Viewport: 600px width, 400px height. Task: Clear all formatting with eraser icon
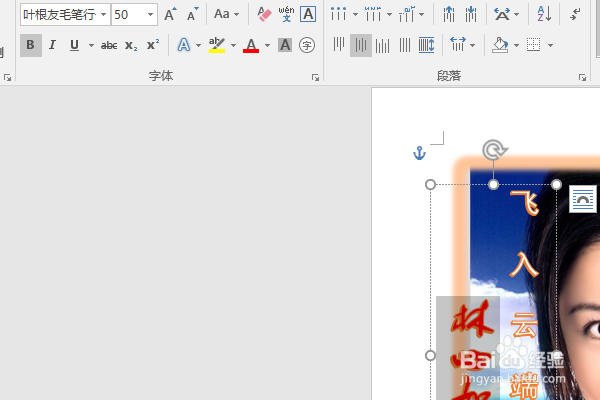pyautogui.click(x=264, y=14)
